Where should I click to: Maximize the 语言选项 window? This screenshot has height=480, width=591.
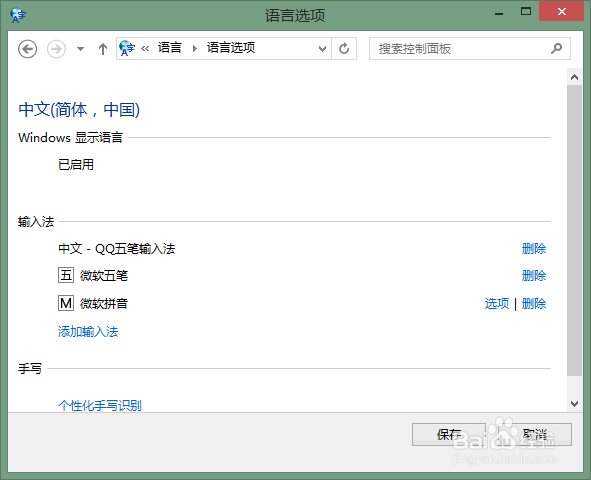point(526,12)
